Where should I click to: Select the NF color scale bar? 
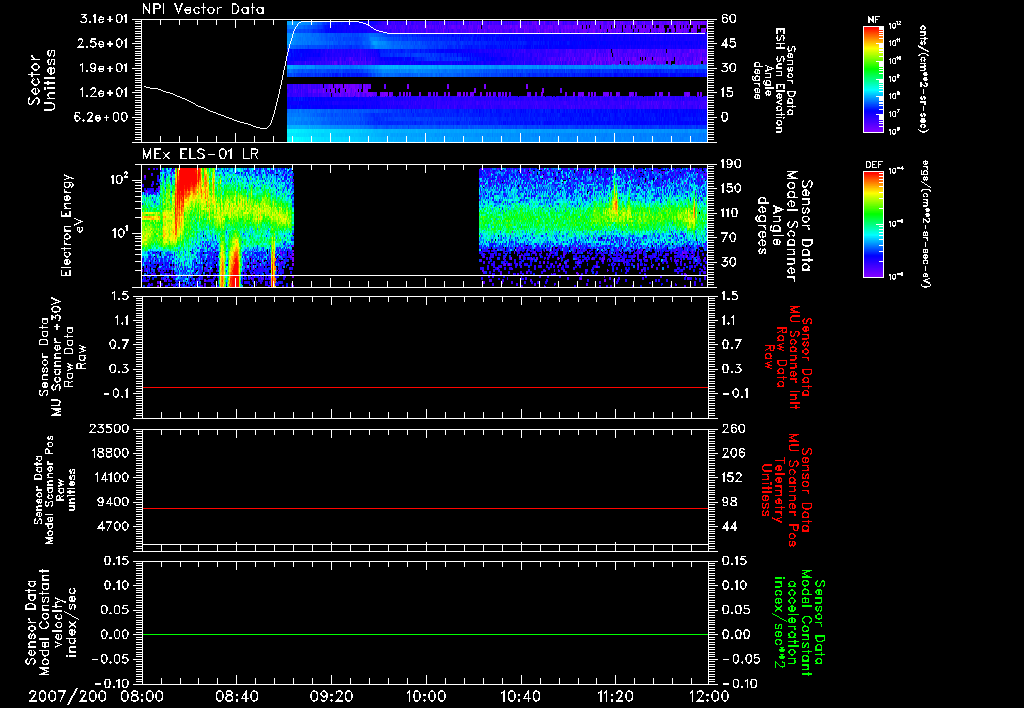point(873,79)
